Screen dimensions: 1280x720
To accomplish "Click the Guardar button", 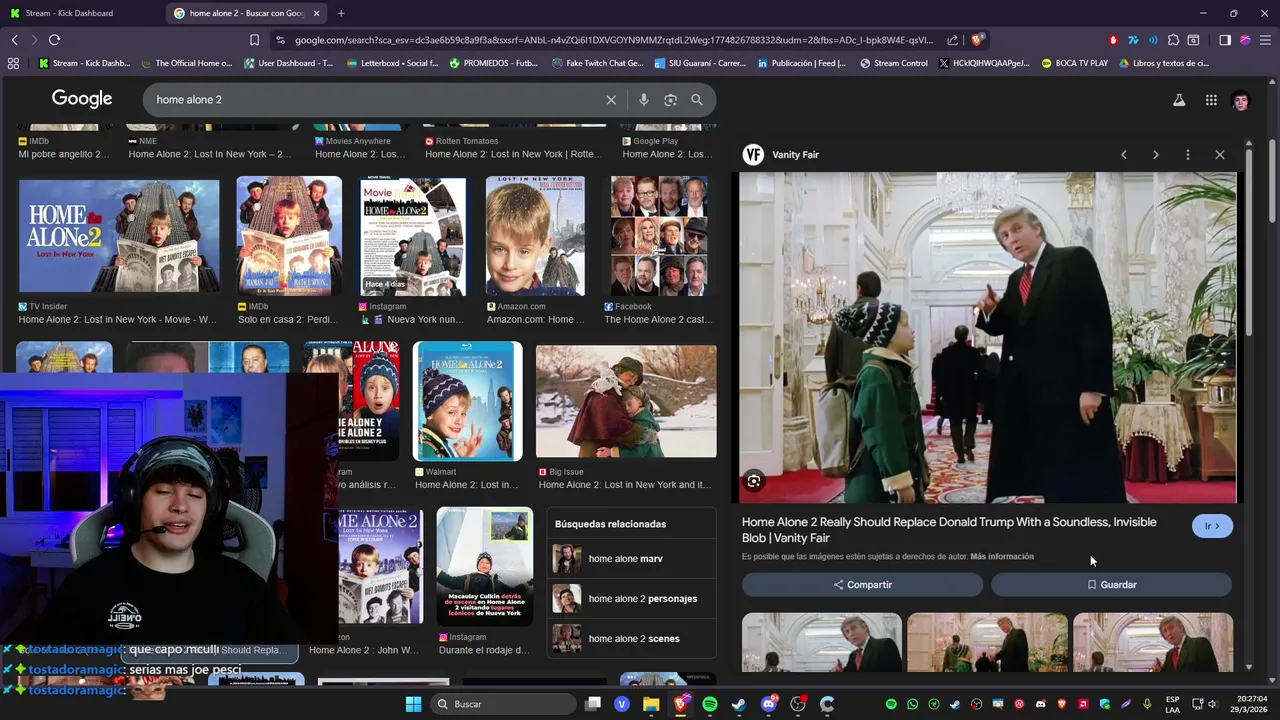I will tap(1111, 585).
